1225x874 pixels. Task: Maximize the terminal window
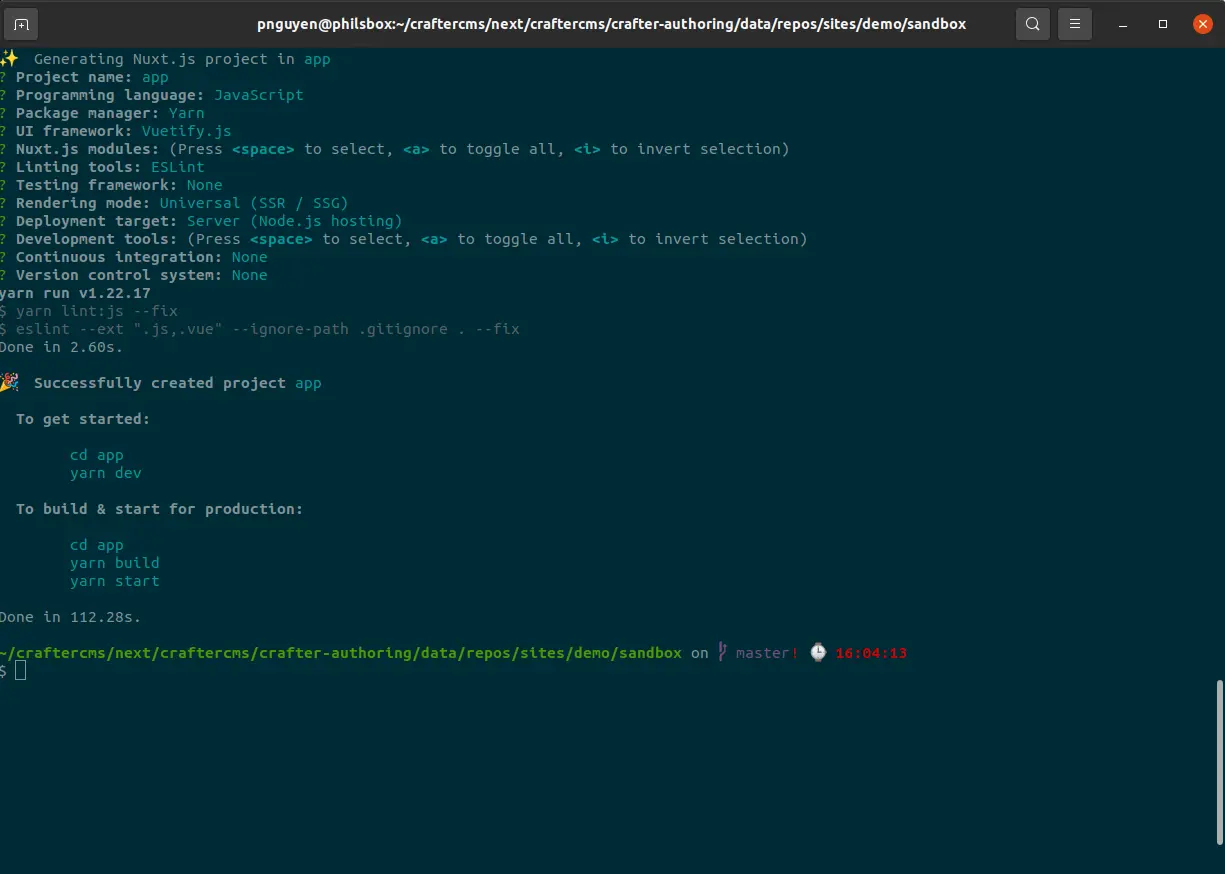(1163, 24)
